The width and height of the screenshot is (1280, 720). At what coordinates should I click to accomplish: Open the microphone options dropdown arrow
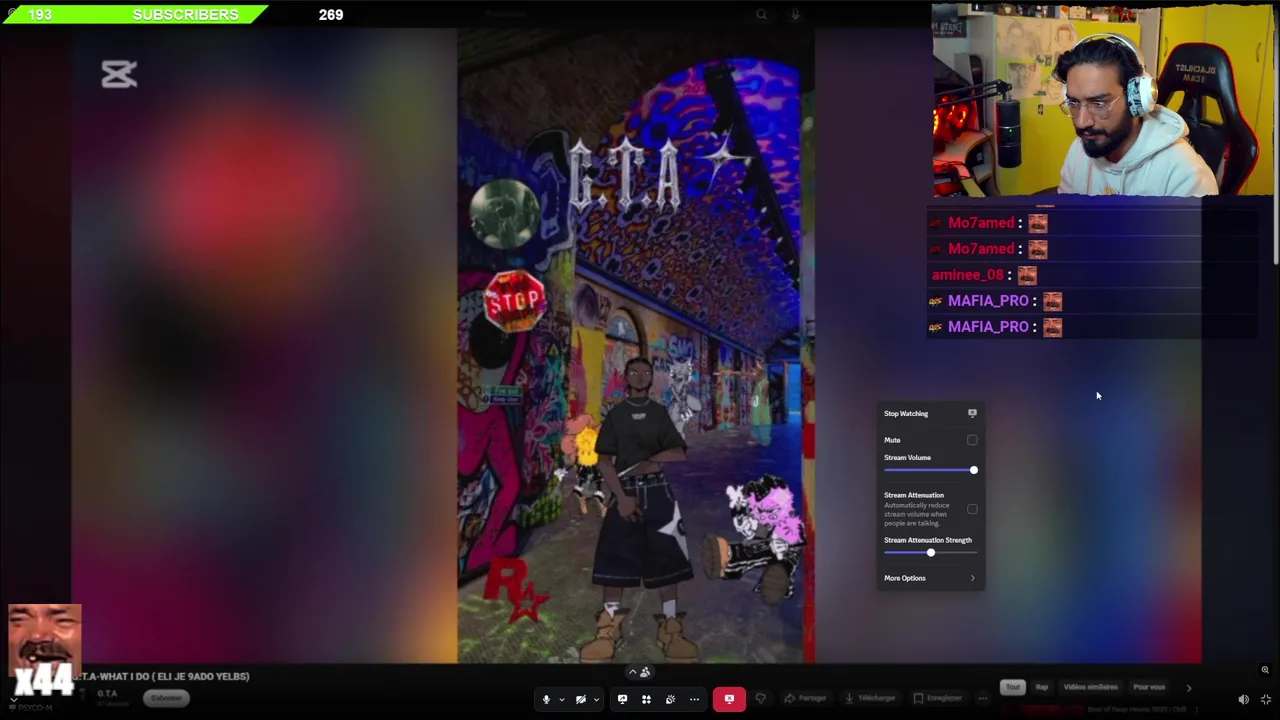click(x=562, y=700)
